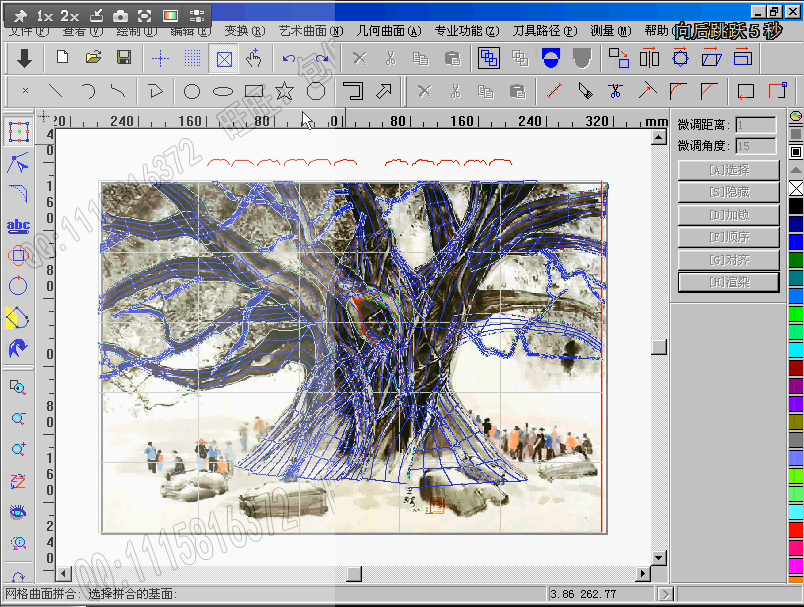
Task: Open the 艺术曲面(N) menu
Action: point(311,31)
